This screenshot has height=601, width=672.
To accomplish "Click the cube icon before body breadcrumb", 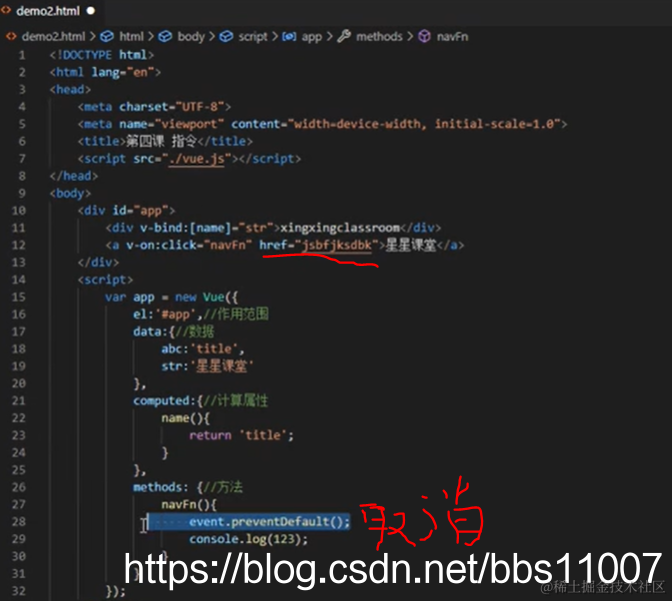I will [x=165, y=36].
